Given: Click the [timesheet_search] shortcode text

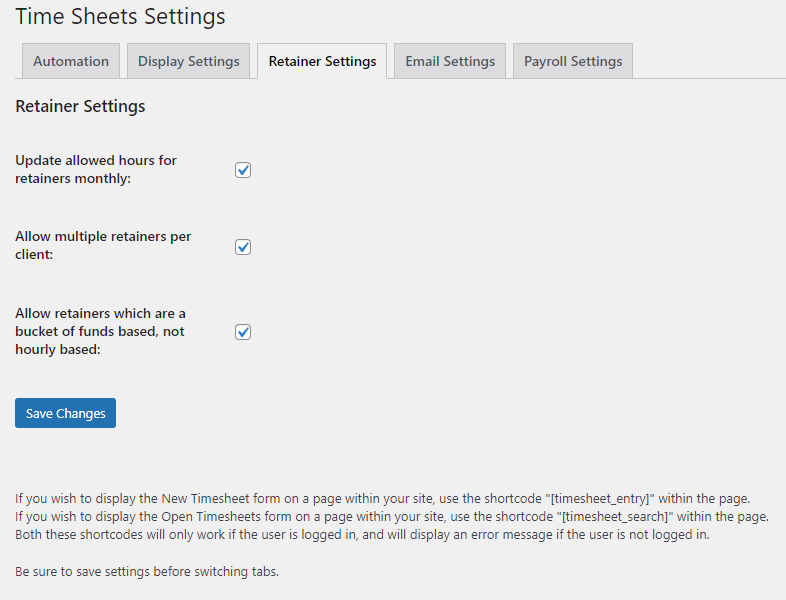Looking at the screenshot, I should point(615,517).
